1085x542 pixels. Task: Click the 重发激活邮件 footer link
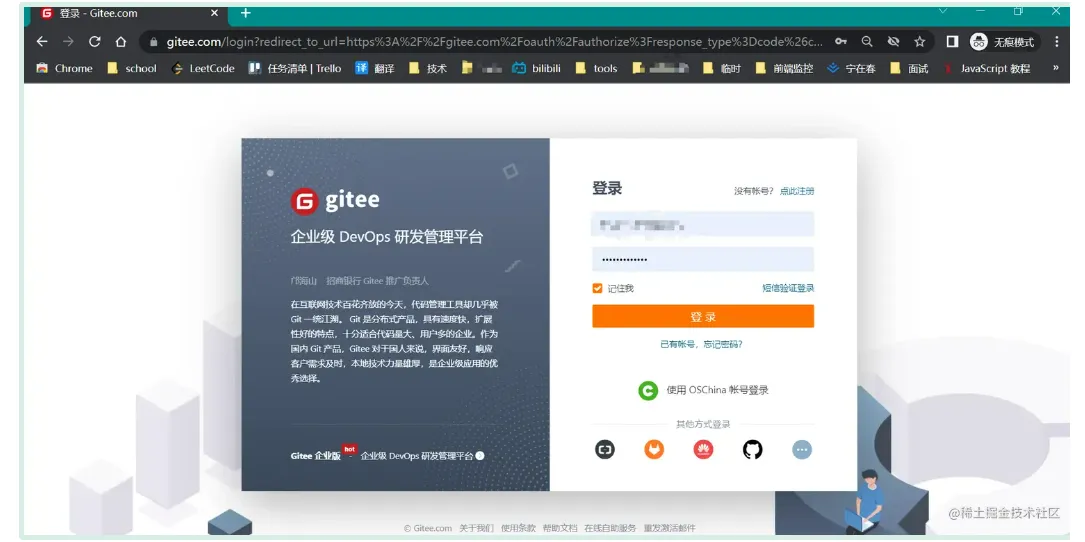(669, 528)
